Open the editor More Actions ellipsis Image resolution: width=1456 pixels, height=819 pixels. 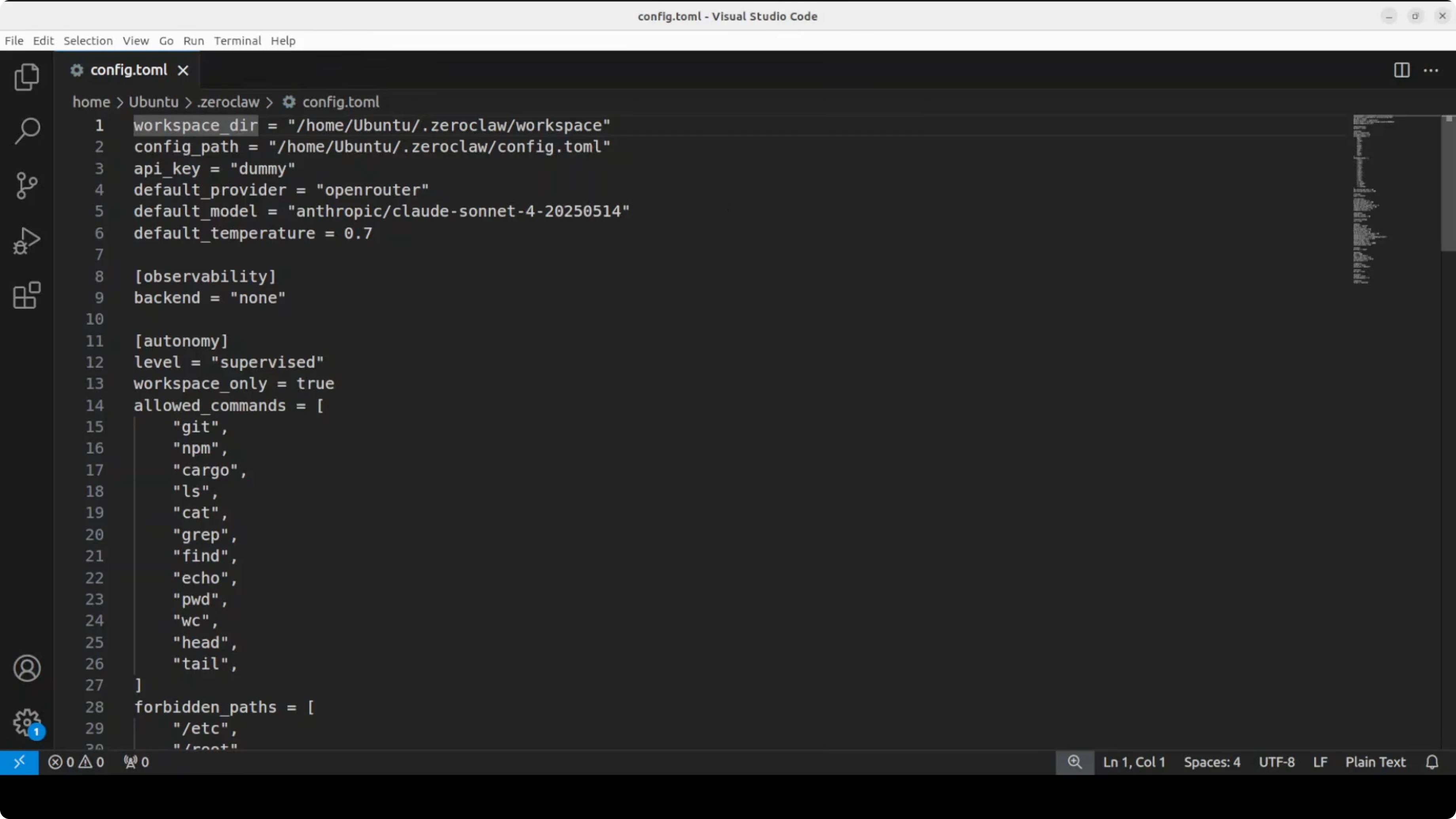tap(1431, 70)
